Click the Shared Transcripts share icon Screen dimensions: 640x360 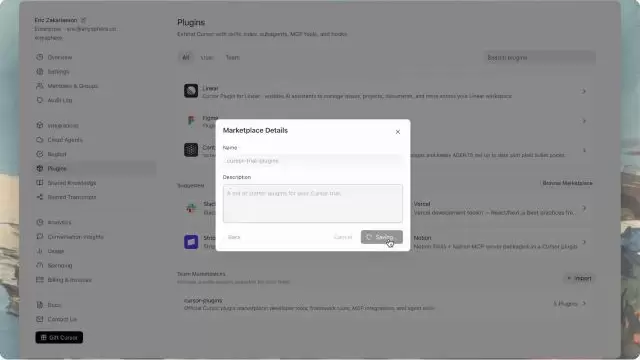pyautogui.click(x=40, y=197)
